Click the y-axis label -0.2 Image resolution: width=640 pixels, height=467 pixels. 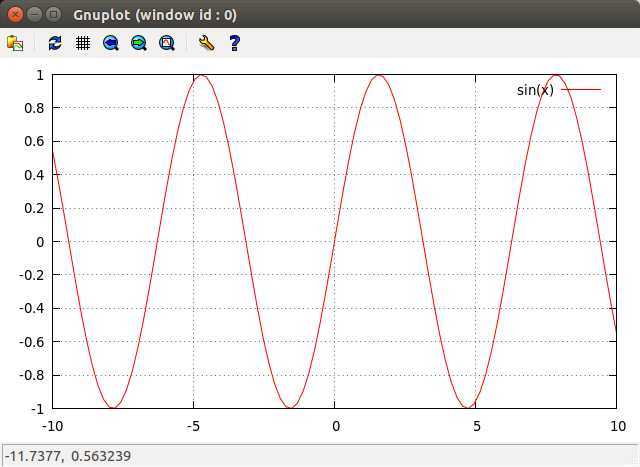31,275
